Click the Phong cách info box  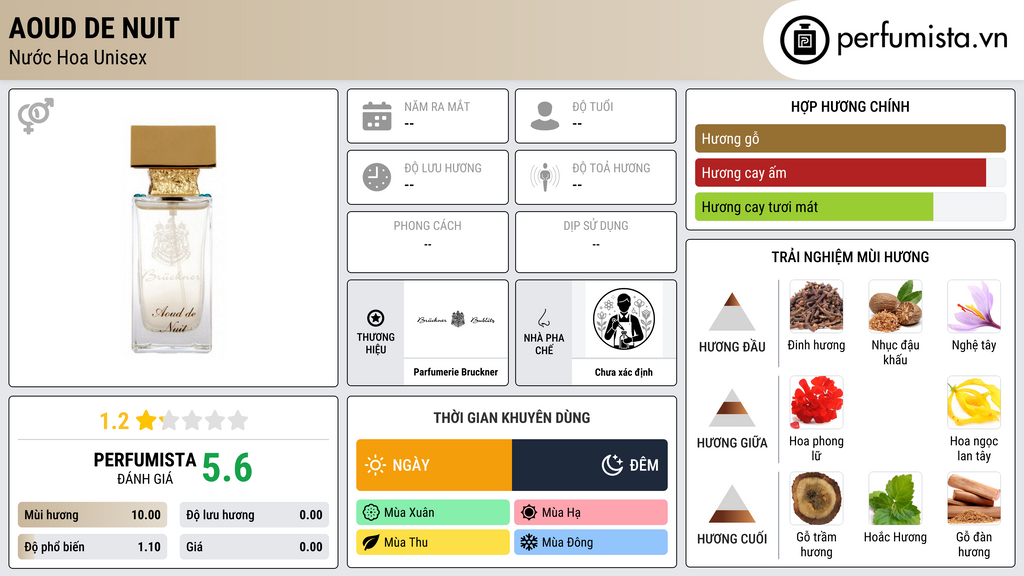click(428, 242)
